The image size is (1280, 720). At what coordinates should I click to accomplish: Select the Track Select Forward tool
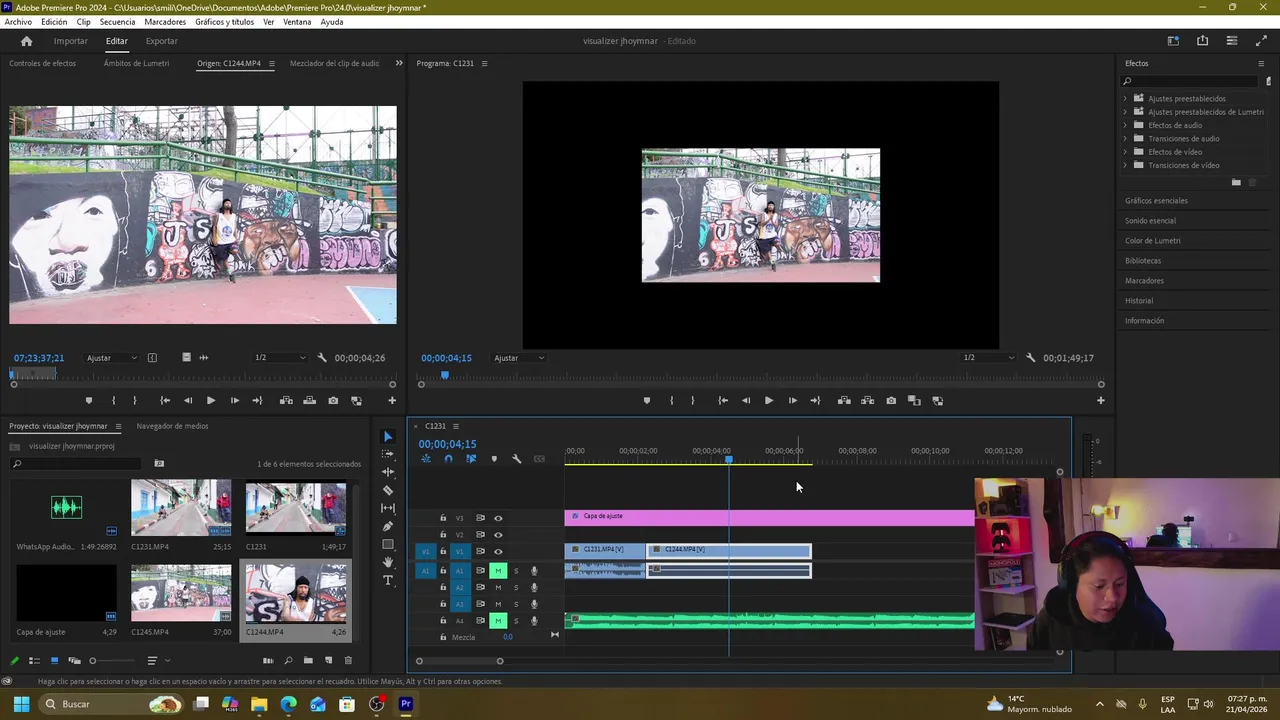pos(388,454)
